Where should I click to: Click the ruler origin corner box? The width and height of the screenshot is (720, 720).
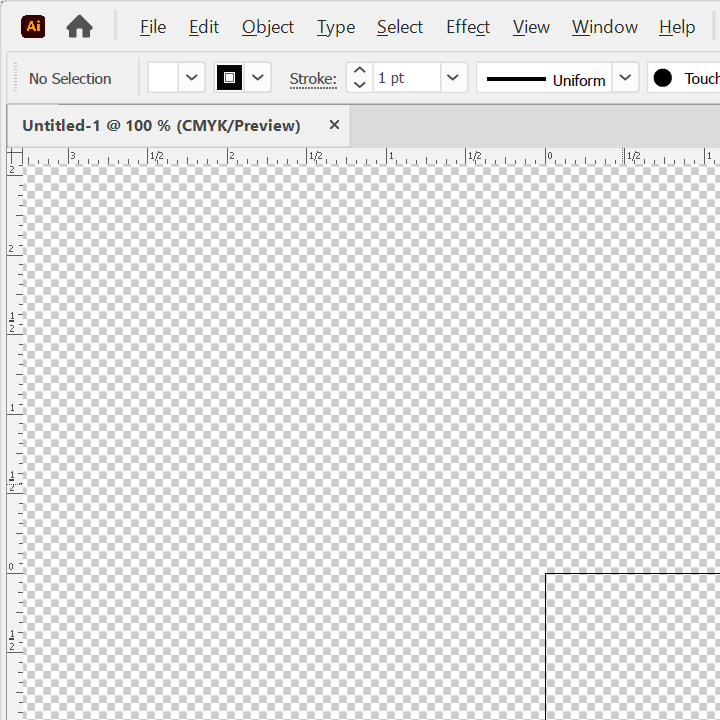[x=15, y=156]
